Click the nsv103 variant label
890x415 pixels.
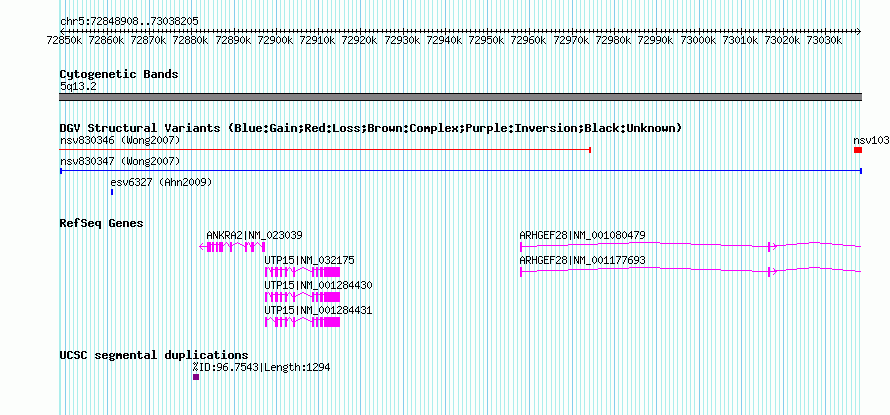pos(871,140)
